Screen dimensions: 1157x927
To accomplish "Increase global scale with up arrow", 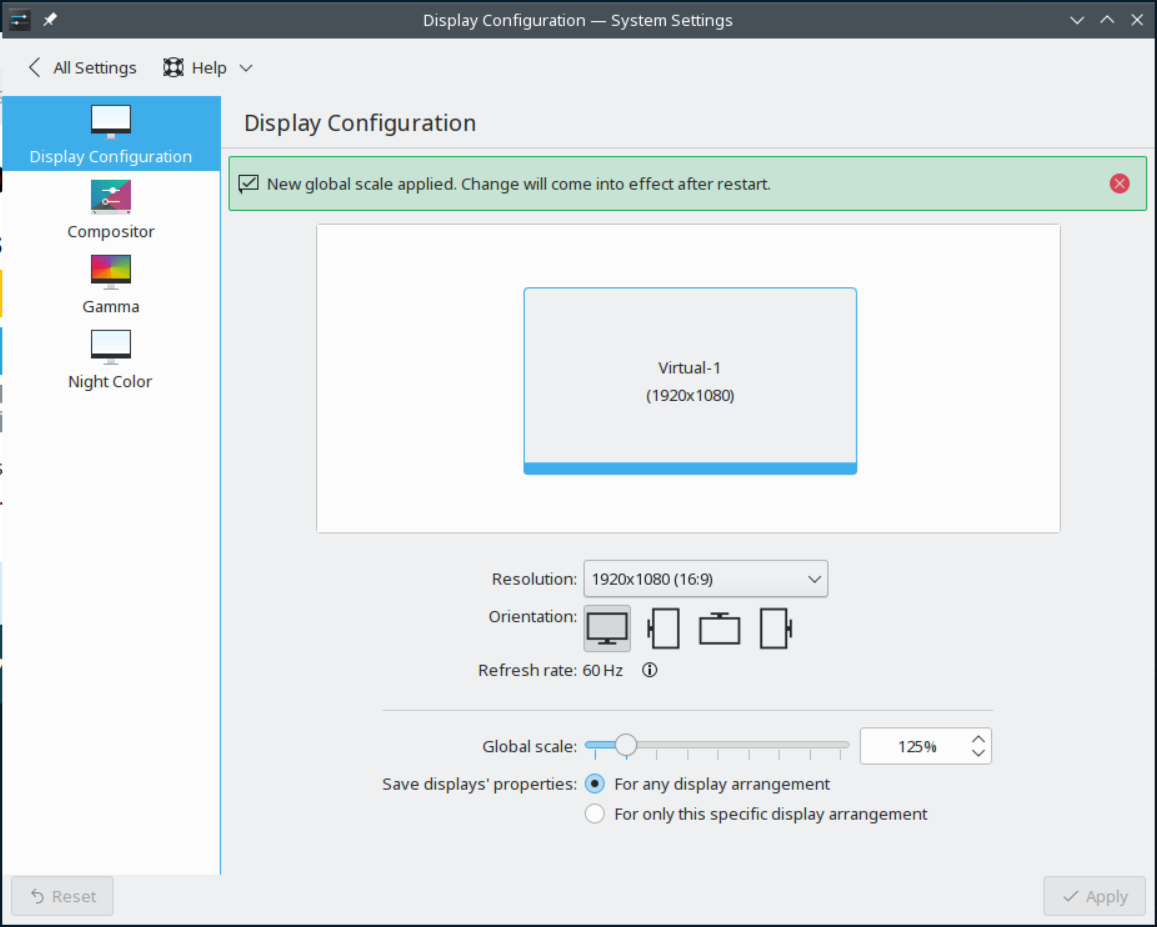I will coord(978,739).
